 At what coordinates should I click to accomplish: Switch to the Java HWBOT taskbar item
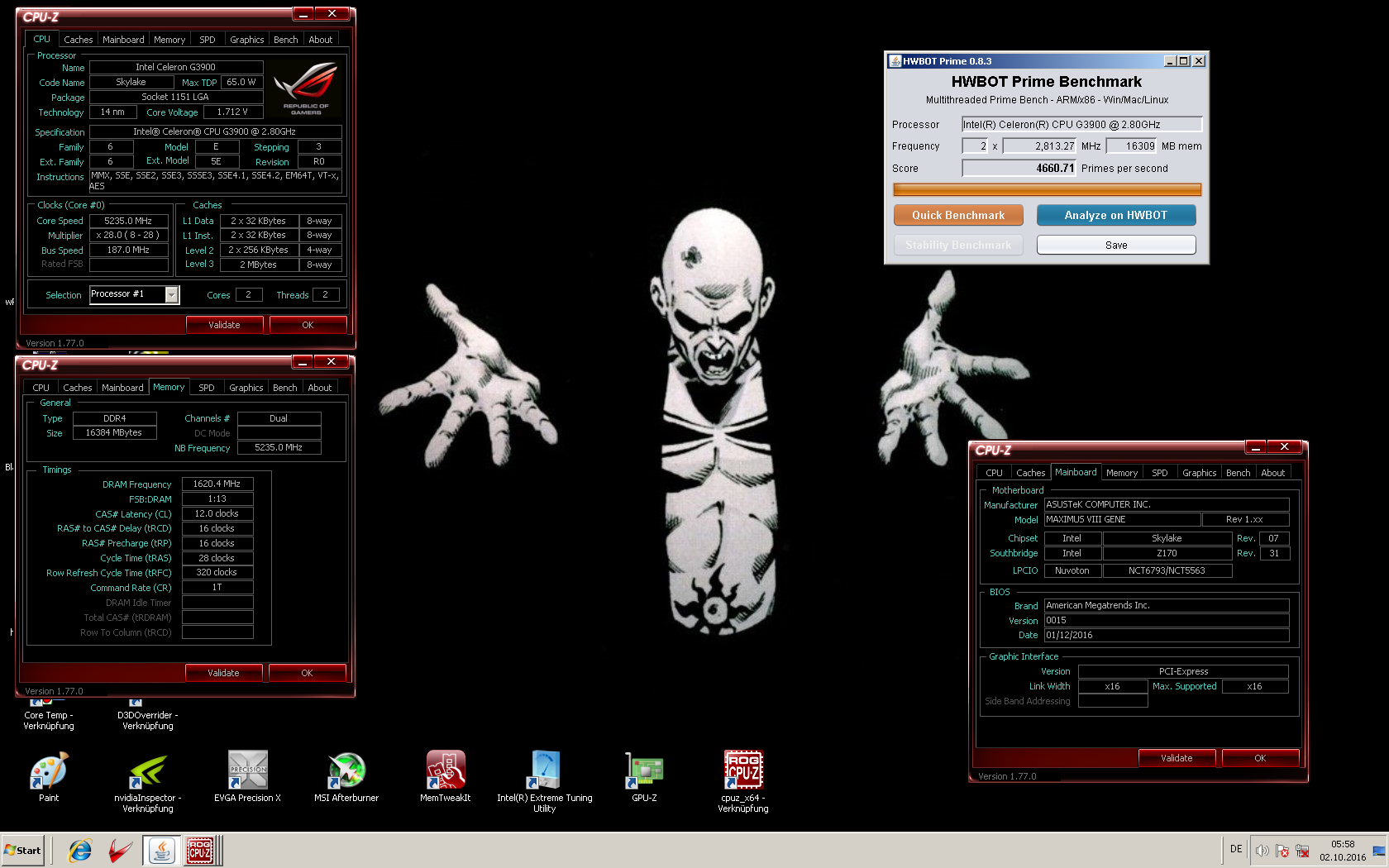[162, 850]
